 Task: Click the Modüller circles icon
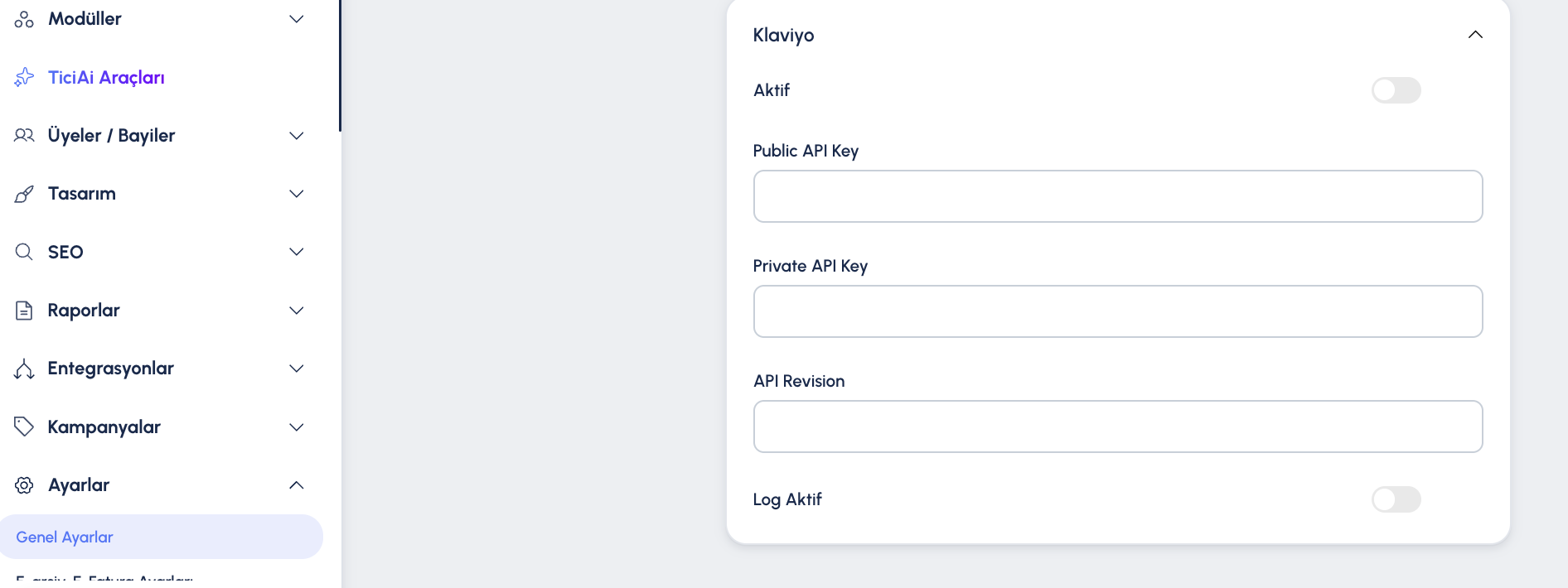tap(24, 19)
